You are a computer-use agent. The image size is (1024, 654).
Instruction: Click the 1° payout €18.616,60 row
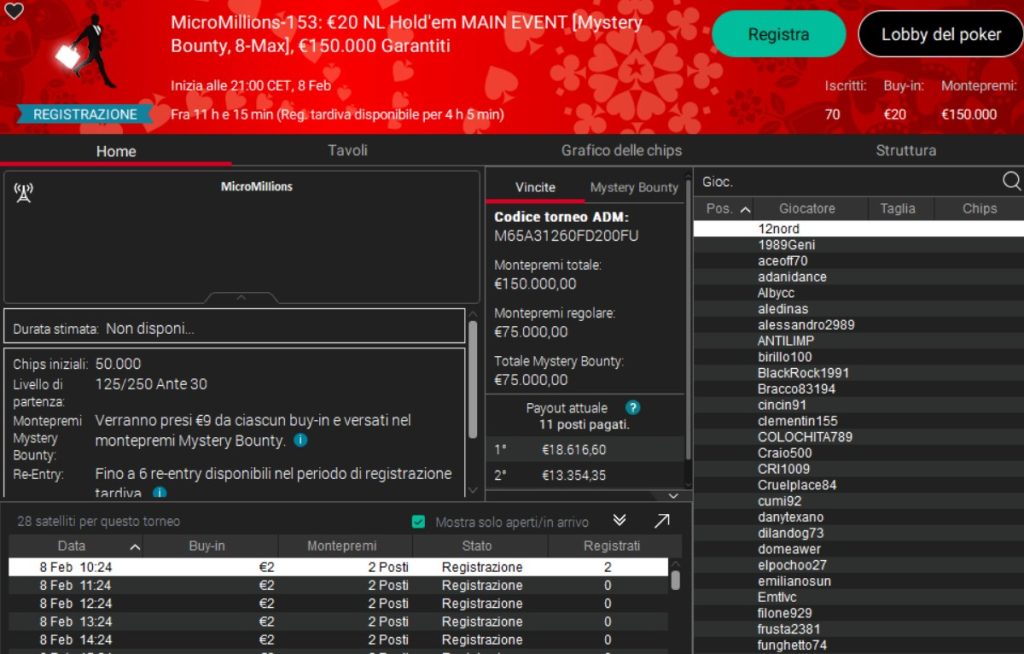coord(585,450)
